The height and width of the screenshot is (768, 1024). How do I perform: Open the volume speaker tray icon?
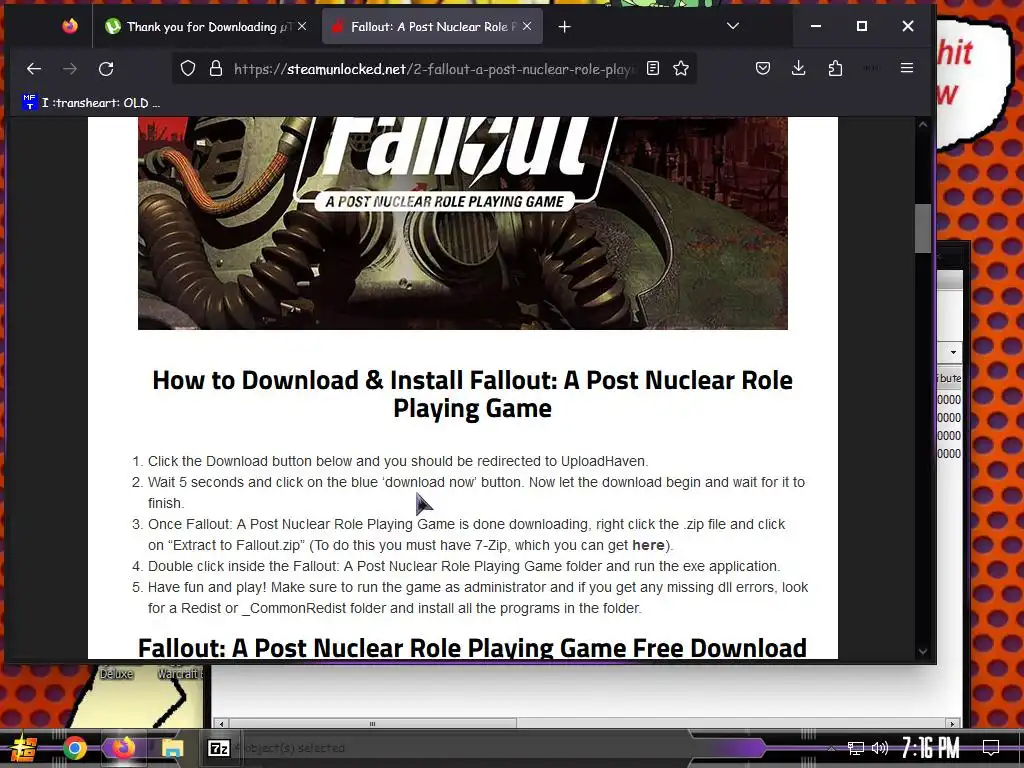tap(880, 748)
